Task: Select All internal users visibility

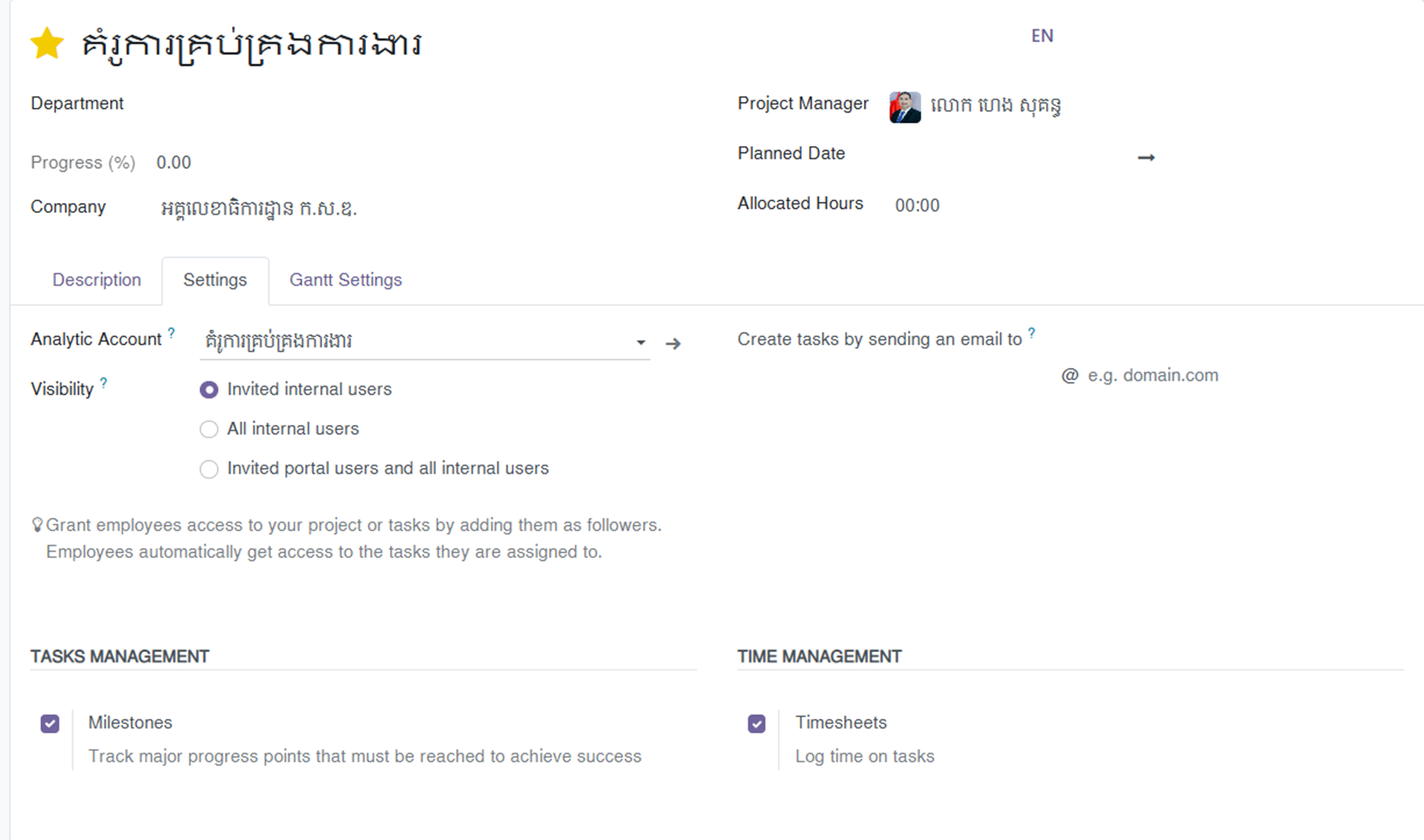Action: coord(209,429)
